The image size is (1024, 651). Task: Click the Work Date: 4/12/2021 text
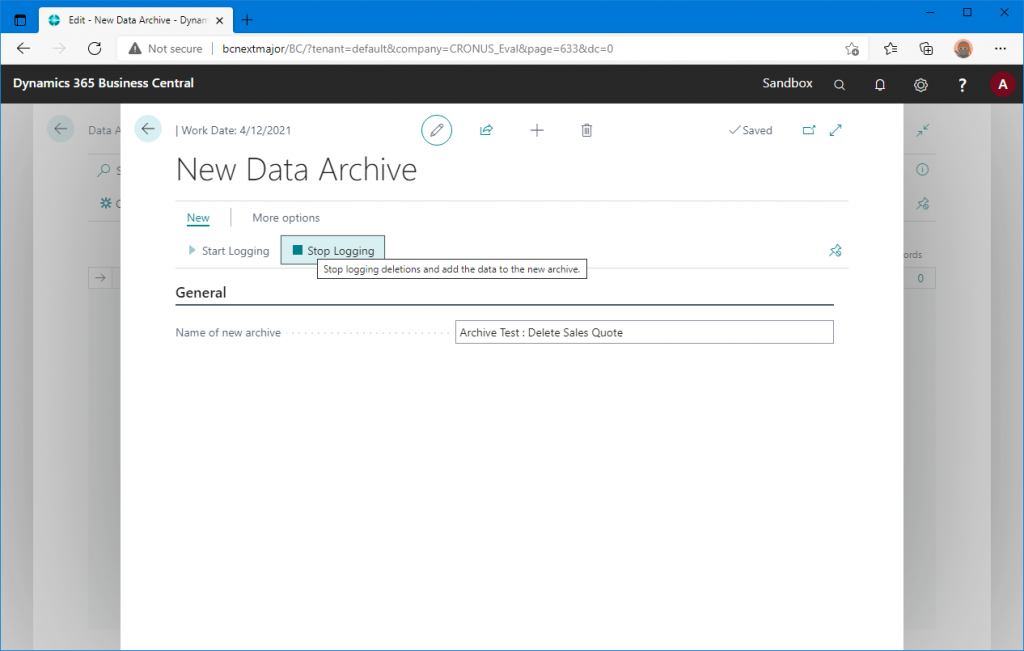point(236,130)
